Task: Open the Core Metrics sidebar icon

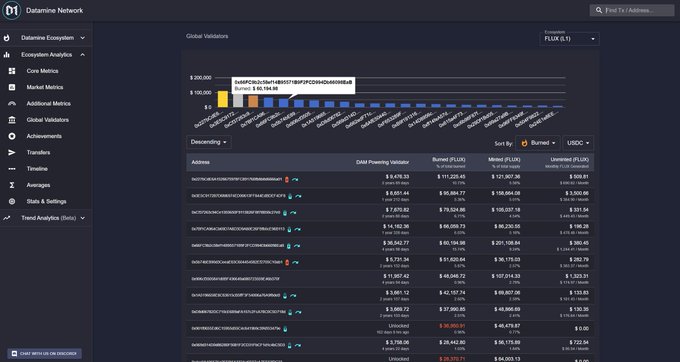Action: (12, 71)
